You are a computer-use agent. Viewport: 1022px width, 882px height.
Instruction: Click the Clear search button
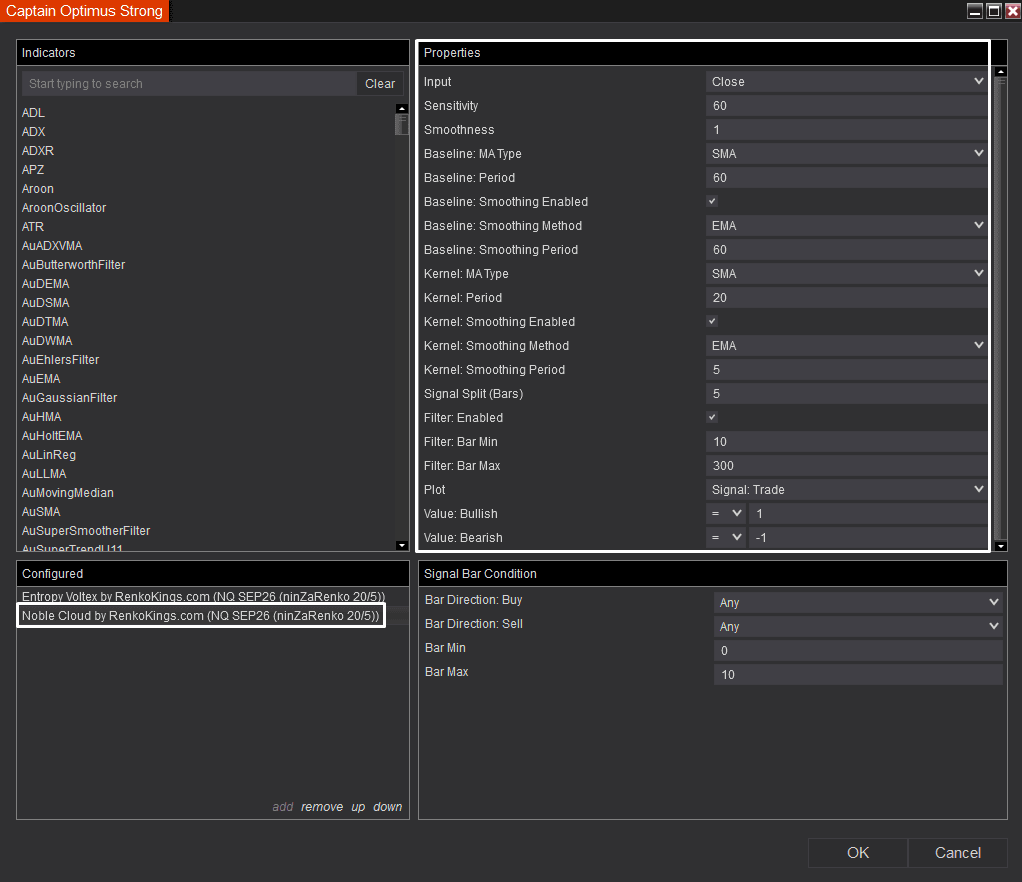pos(380,83)
